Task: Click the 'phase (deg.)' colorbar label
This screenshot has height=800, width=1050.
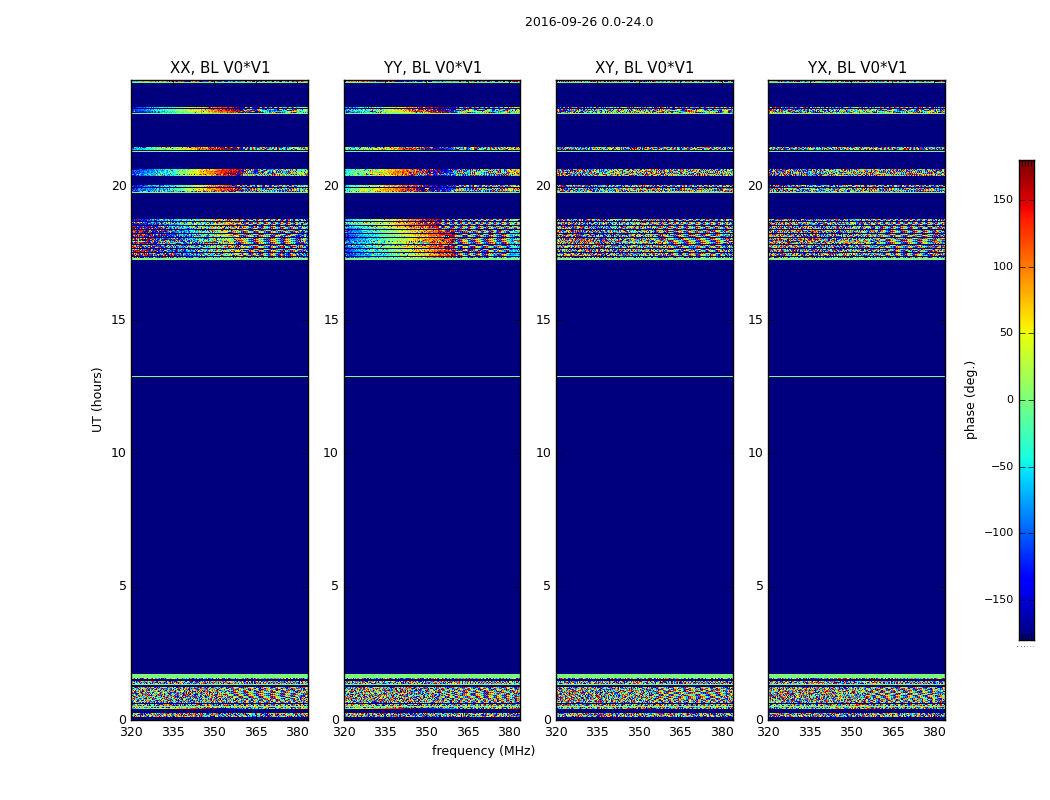Action: coord(969,399)
